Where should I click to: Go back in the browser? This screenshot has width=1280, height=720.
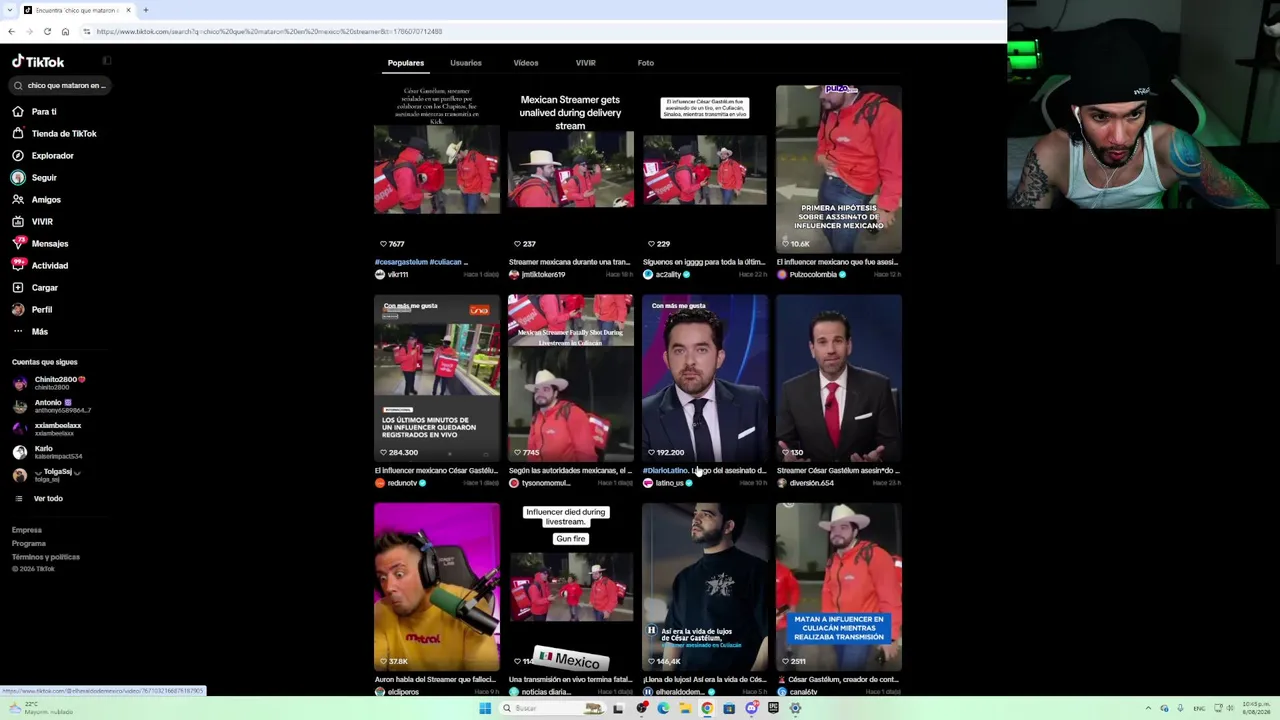pos(11,31)
